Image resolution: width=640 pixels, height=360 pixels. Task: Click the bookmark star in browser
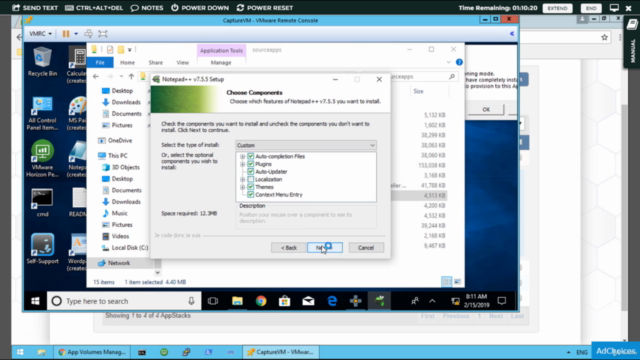point(604,38)
